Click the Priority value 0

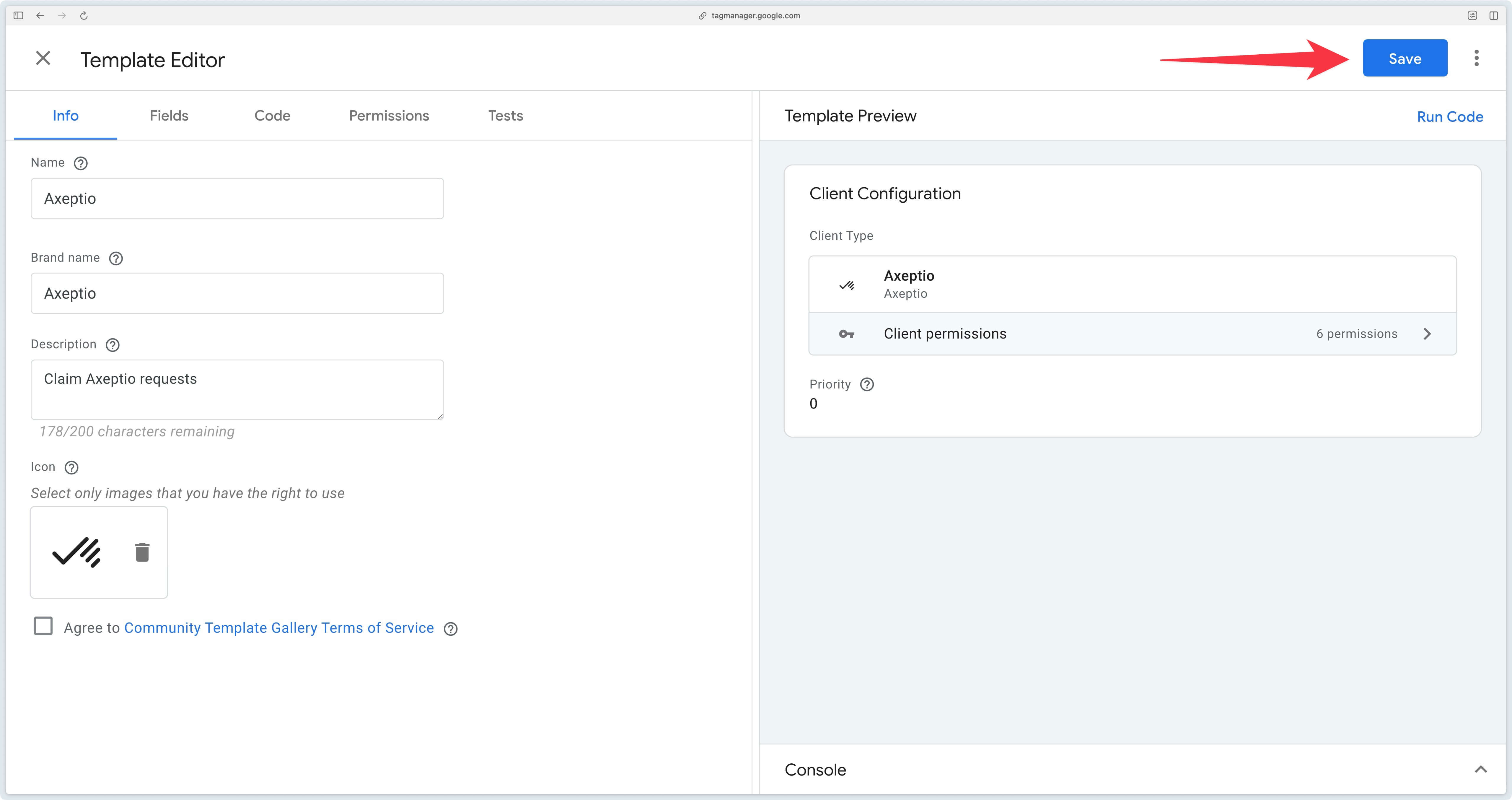813,404
